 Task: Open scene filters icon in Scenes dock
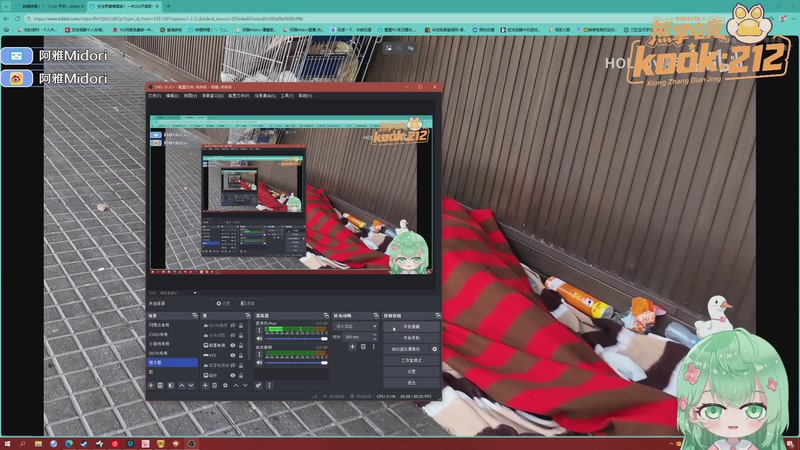point(171,385)
